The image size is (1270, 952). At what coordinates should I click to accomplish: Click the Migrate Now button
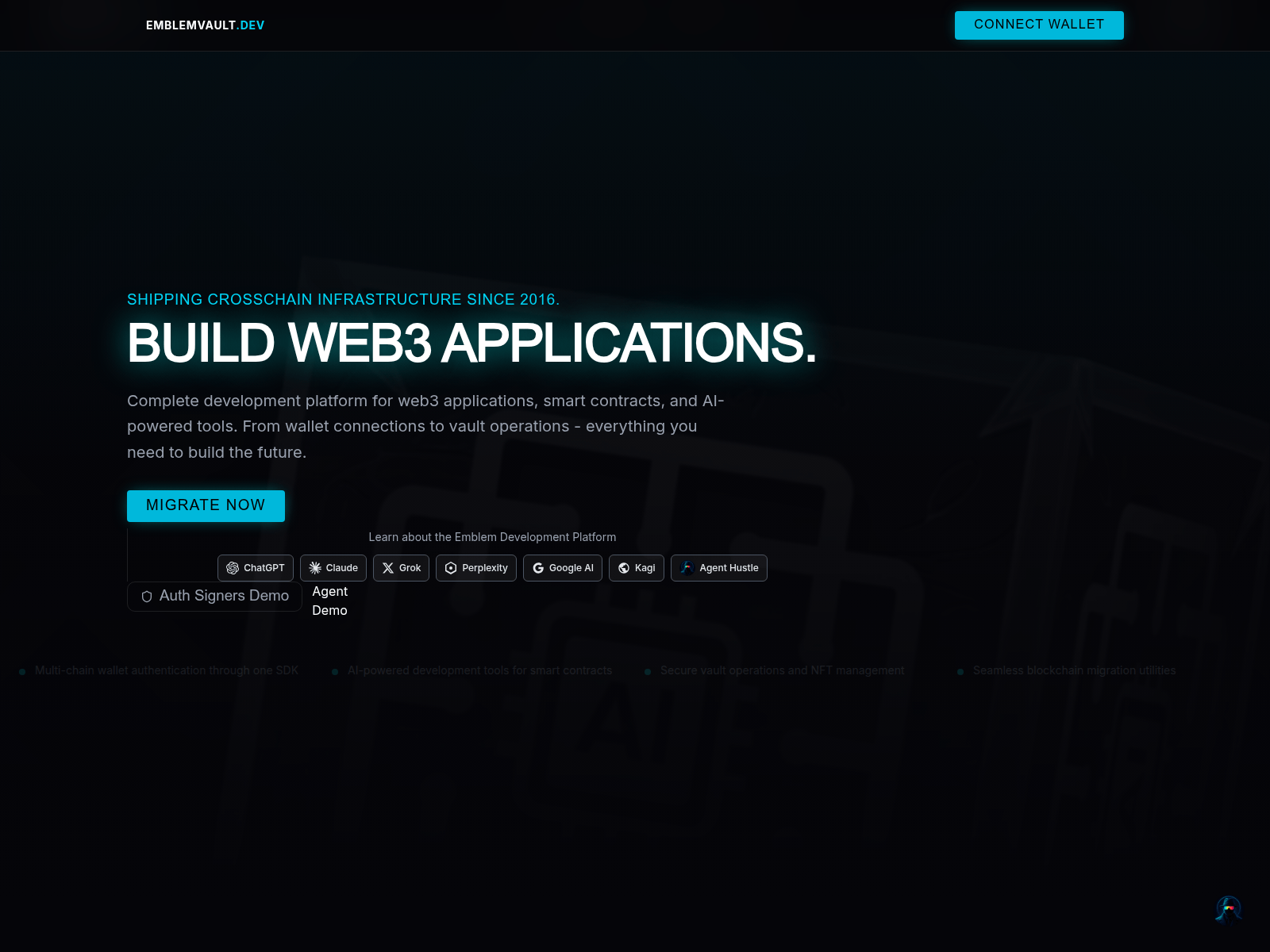click(206, 505)
